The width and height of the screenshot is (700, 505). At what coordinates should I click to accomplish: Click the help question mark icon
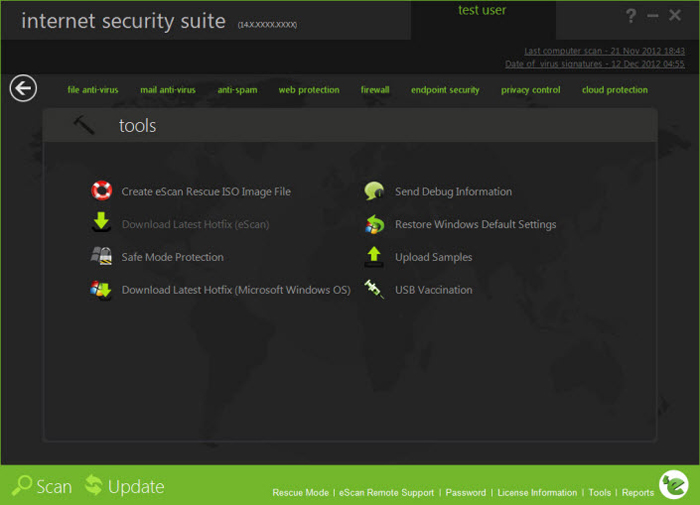pos(630,16)
